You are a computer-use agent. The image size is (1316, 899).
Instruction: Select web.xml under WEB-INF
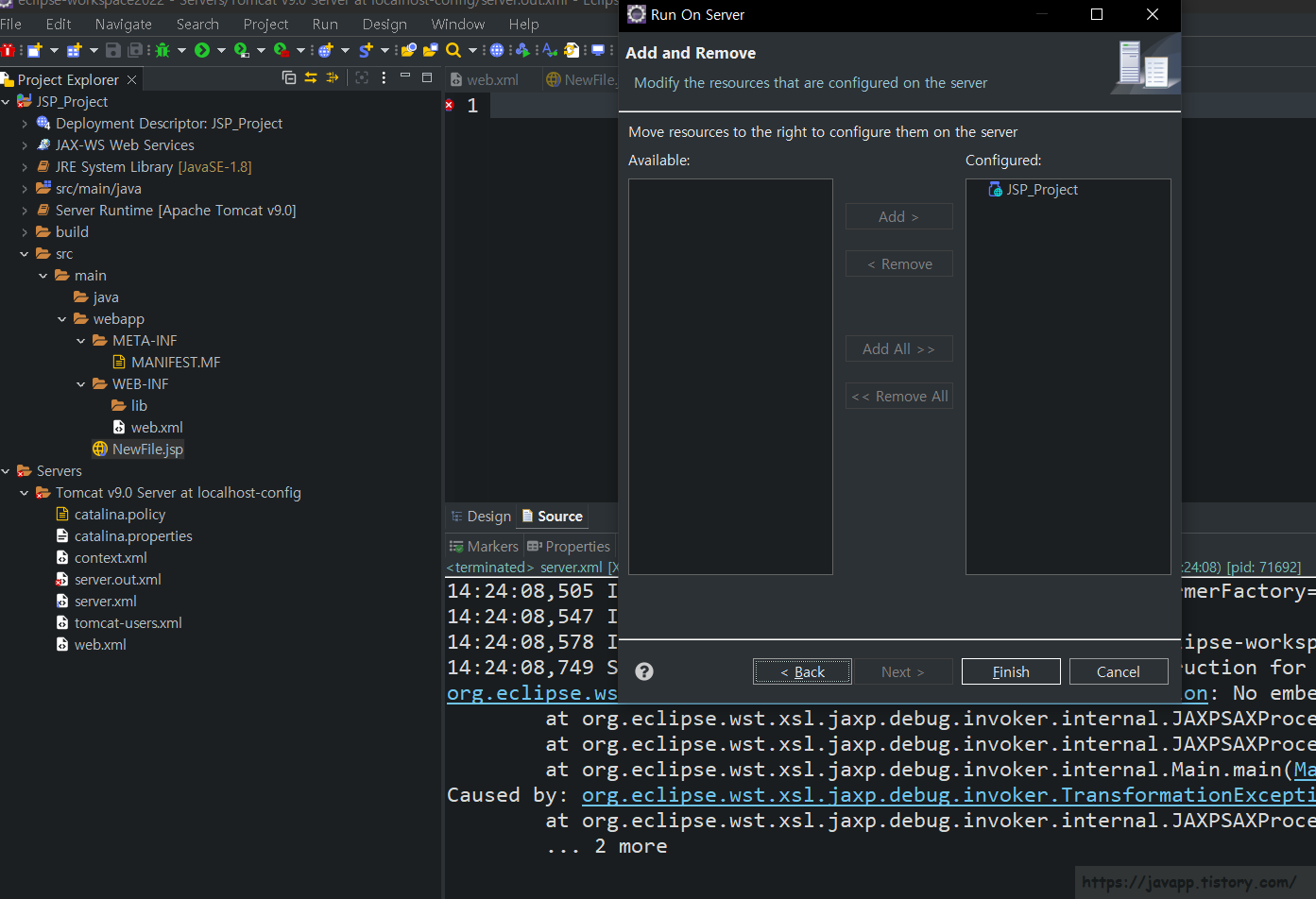(147, 428)
